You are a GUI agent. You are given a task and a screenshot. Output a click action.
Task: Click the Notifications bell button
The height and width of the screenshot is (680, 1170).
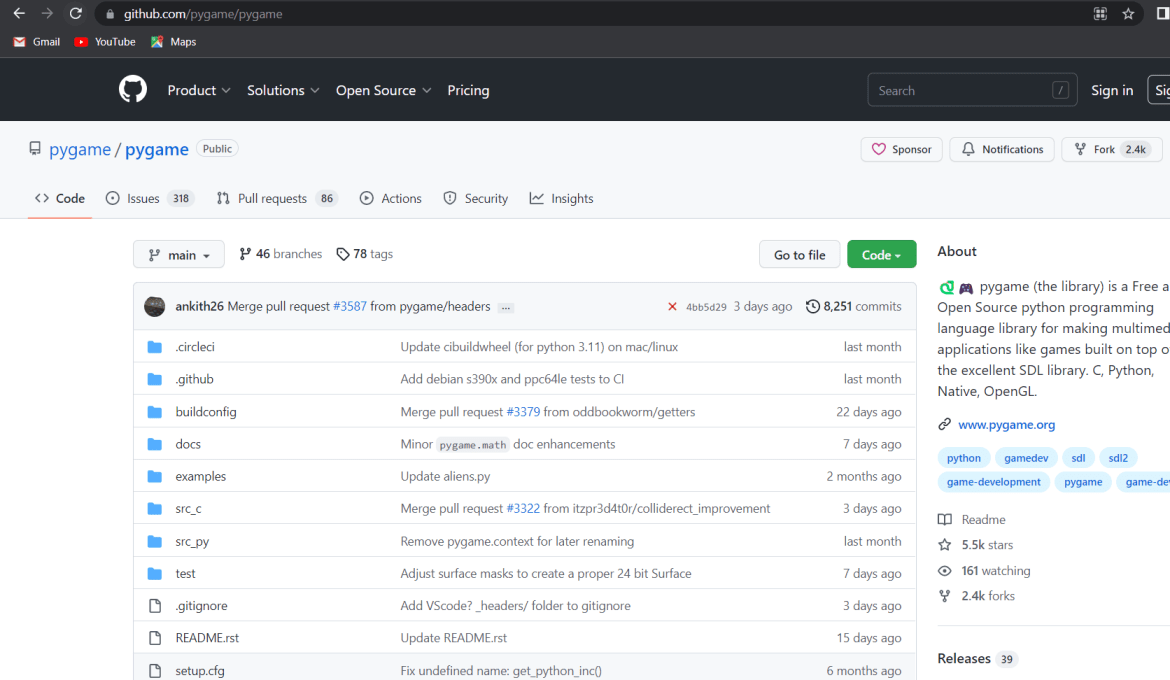coord(1002,149)
